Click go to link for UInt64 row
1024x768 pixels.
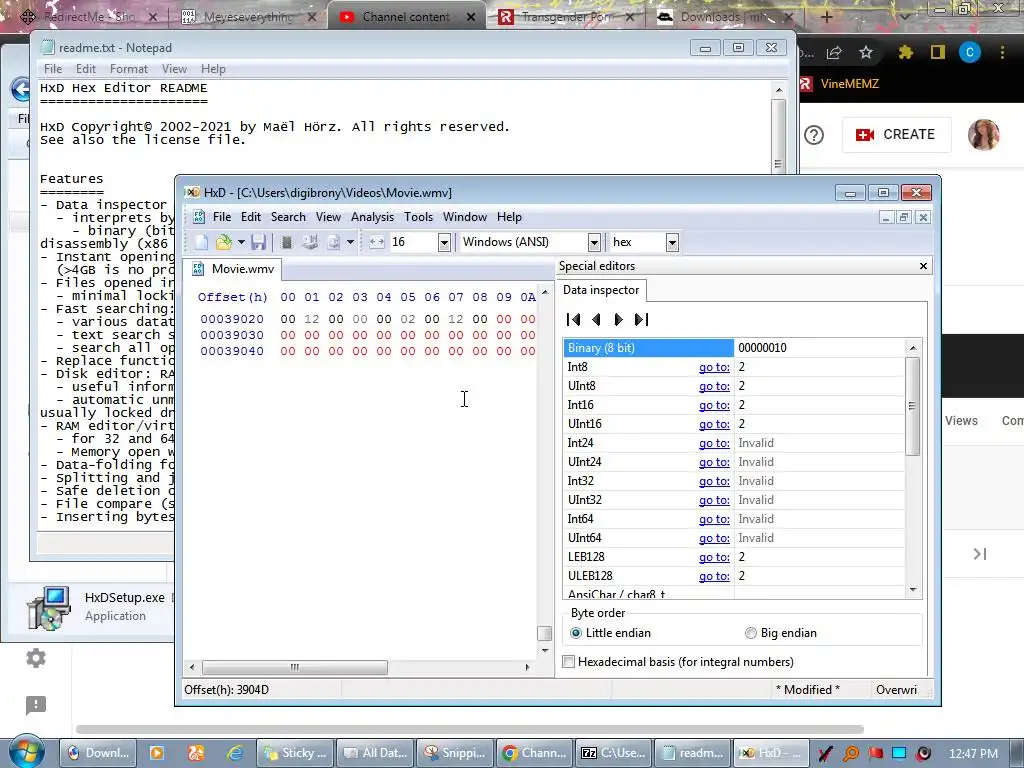(x=714, y=538)
